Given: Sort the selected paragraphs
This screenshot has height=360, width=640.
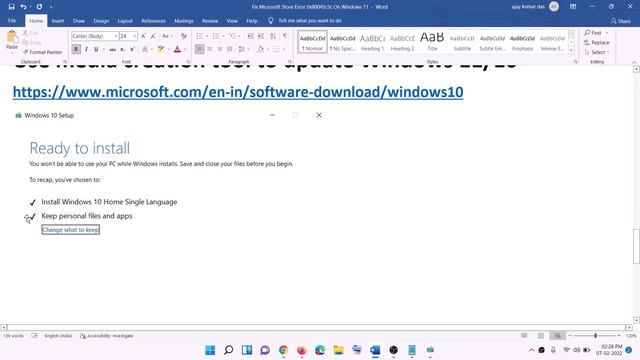Looking at the screenshot, I should click(273, 36).
